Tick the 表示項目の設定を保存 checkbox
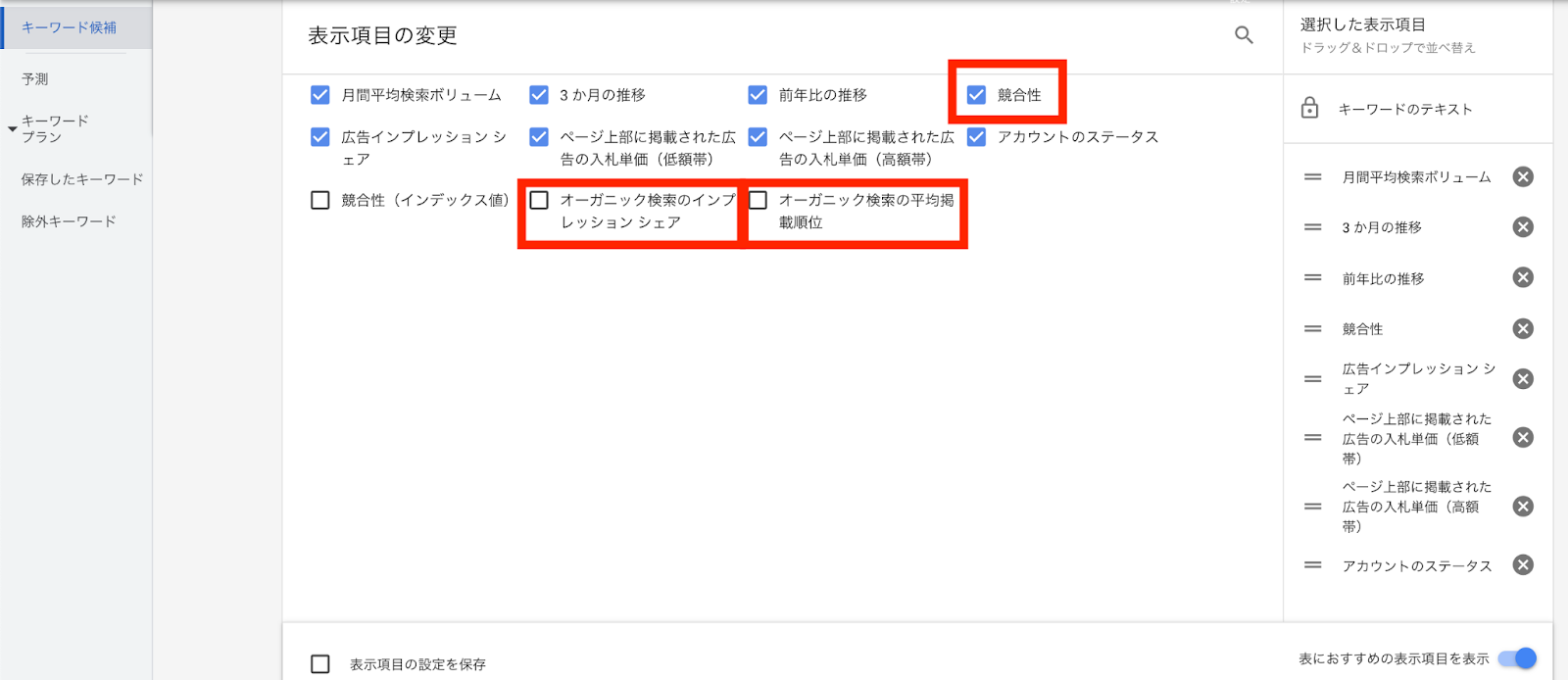The height and width of the screenshot is (680, 1568). coord(320,664)
